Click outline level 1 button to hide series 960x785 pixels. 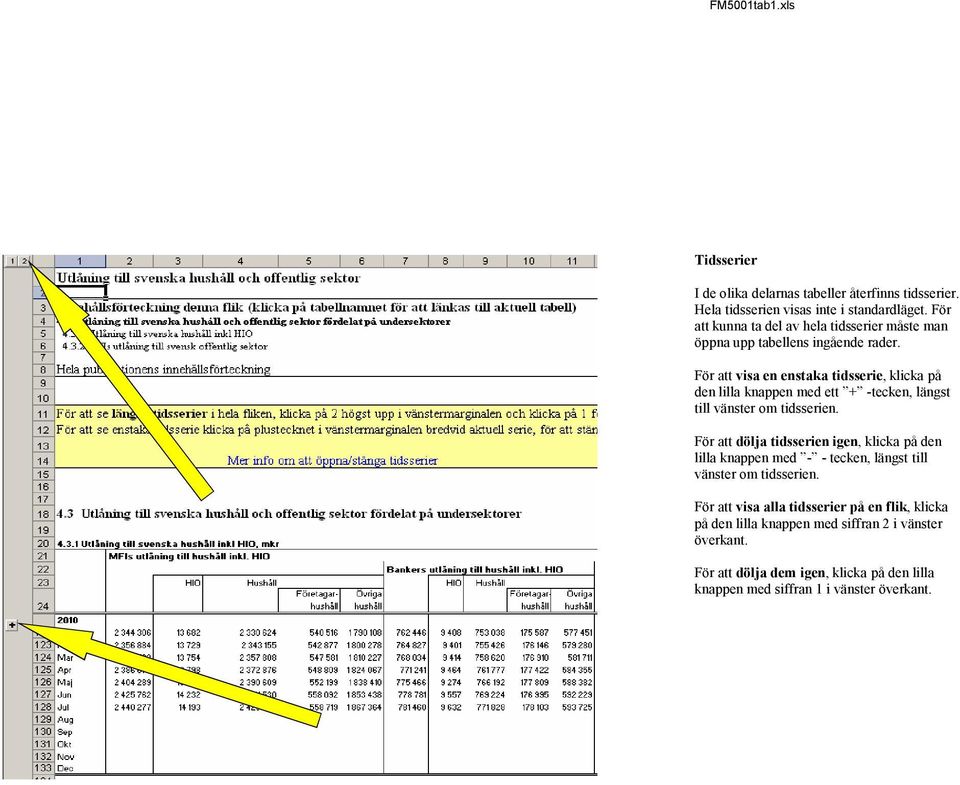click(12, 261)
